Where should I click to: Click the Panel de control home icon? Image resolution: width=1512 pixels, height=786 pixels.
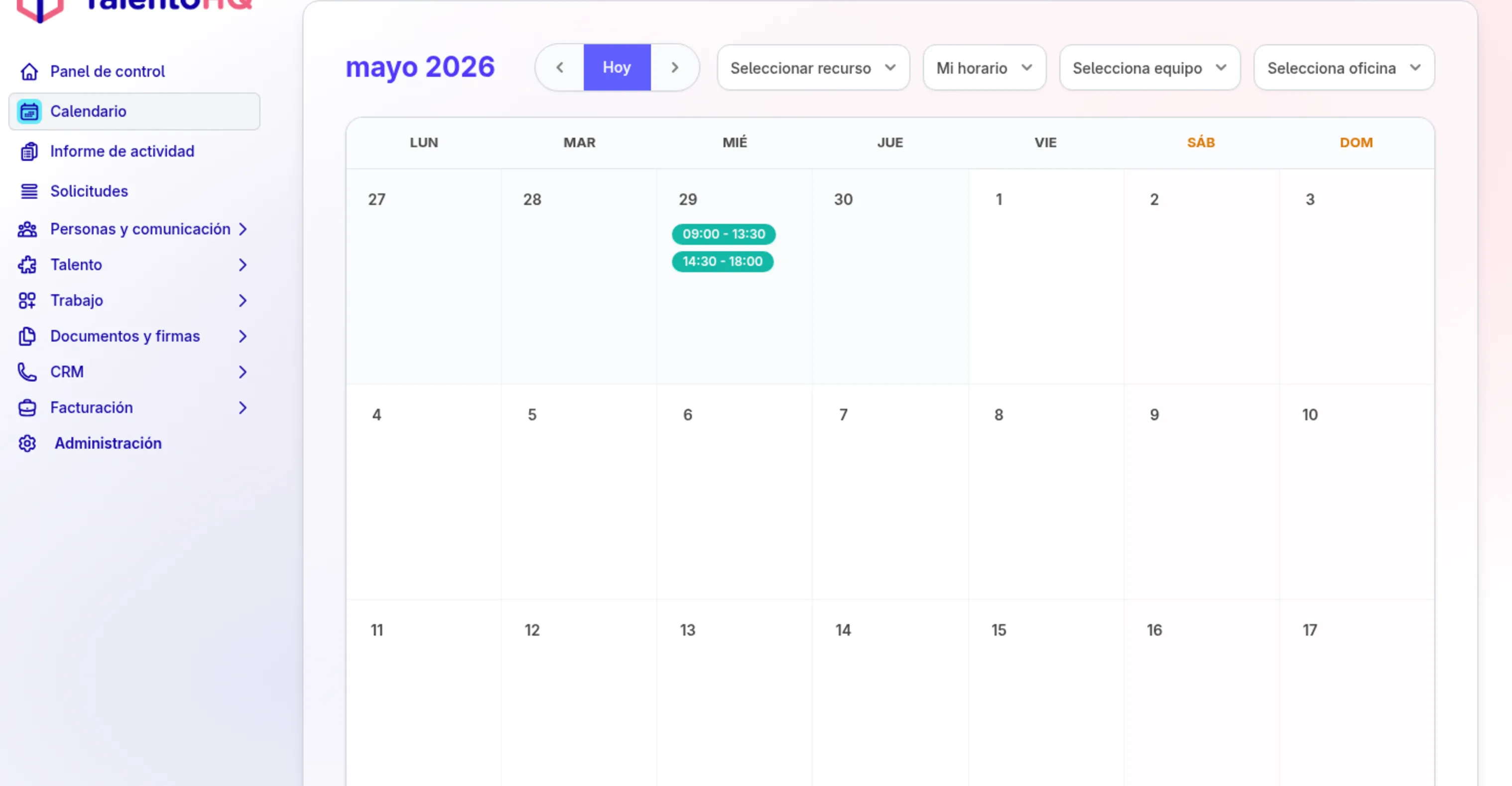(x=29, y=72)
